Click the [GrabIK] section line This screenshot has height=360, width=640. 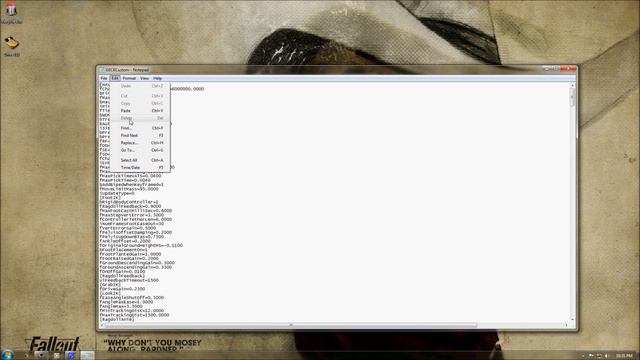[x=110, y=284]
